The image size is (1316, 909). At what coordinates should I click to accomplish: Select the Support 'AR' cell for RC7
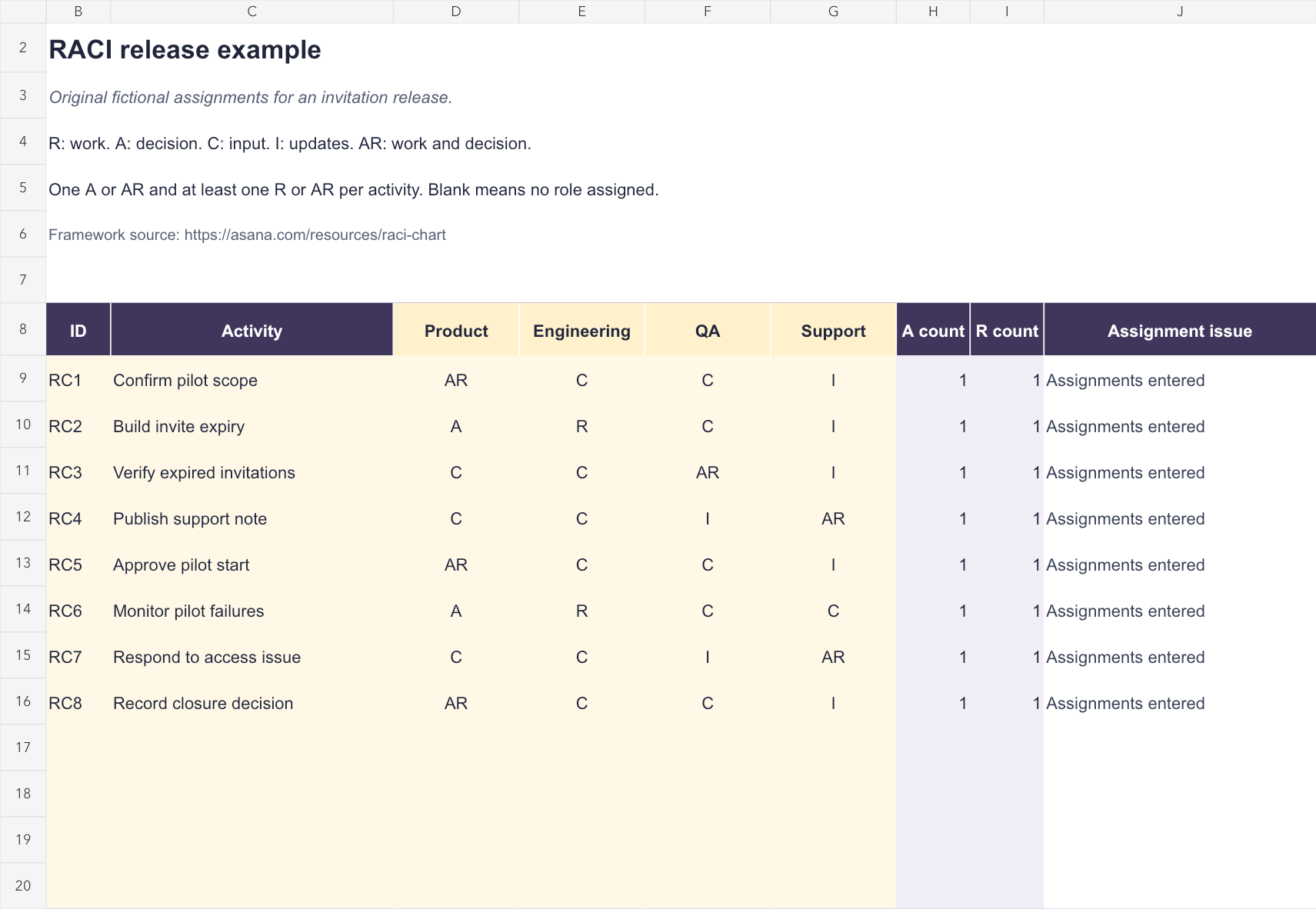(x=833, y=657)
